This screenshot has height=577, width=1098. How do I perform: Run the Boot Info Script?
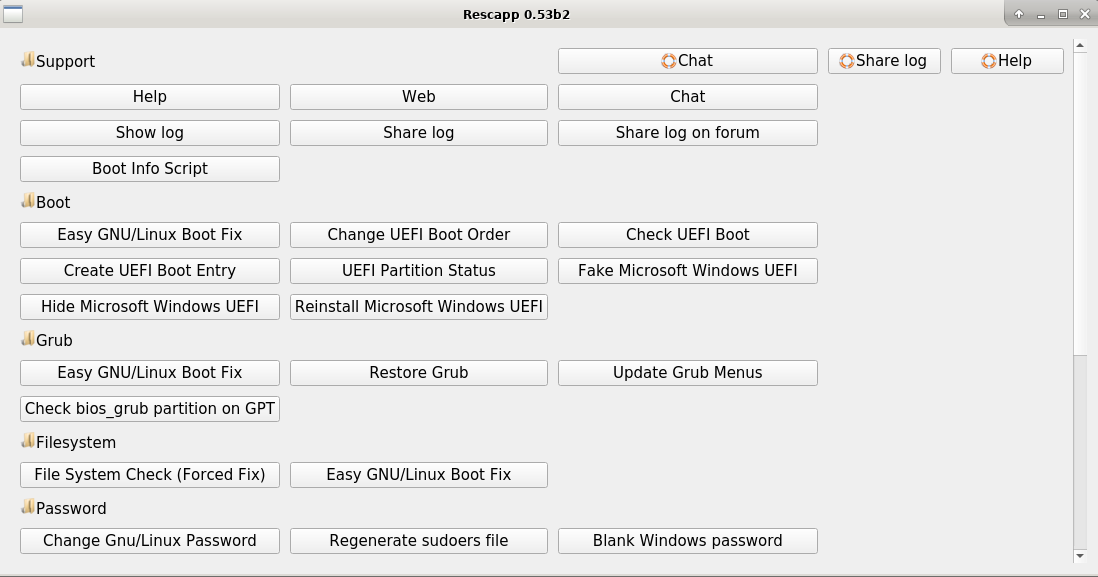(x=149, y=168)
